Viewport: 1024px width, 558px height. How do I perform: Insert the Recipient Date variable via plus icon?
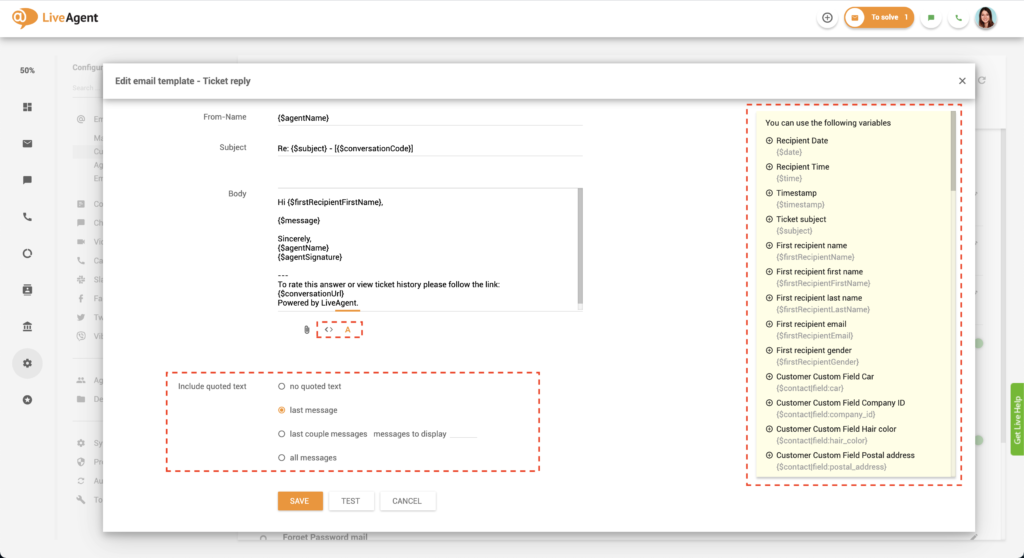[769, 141]
